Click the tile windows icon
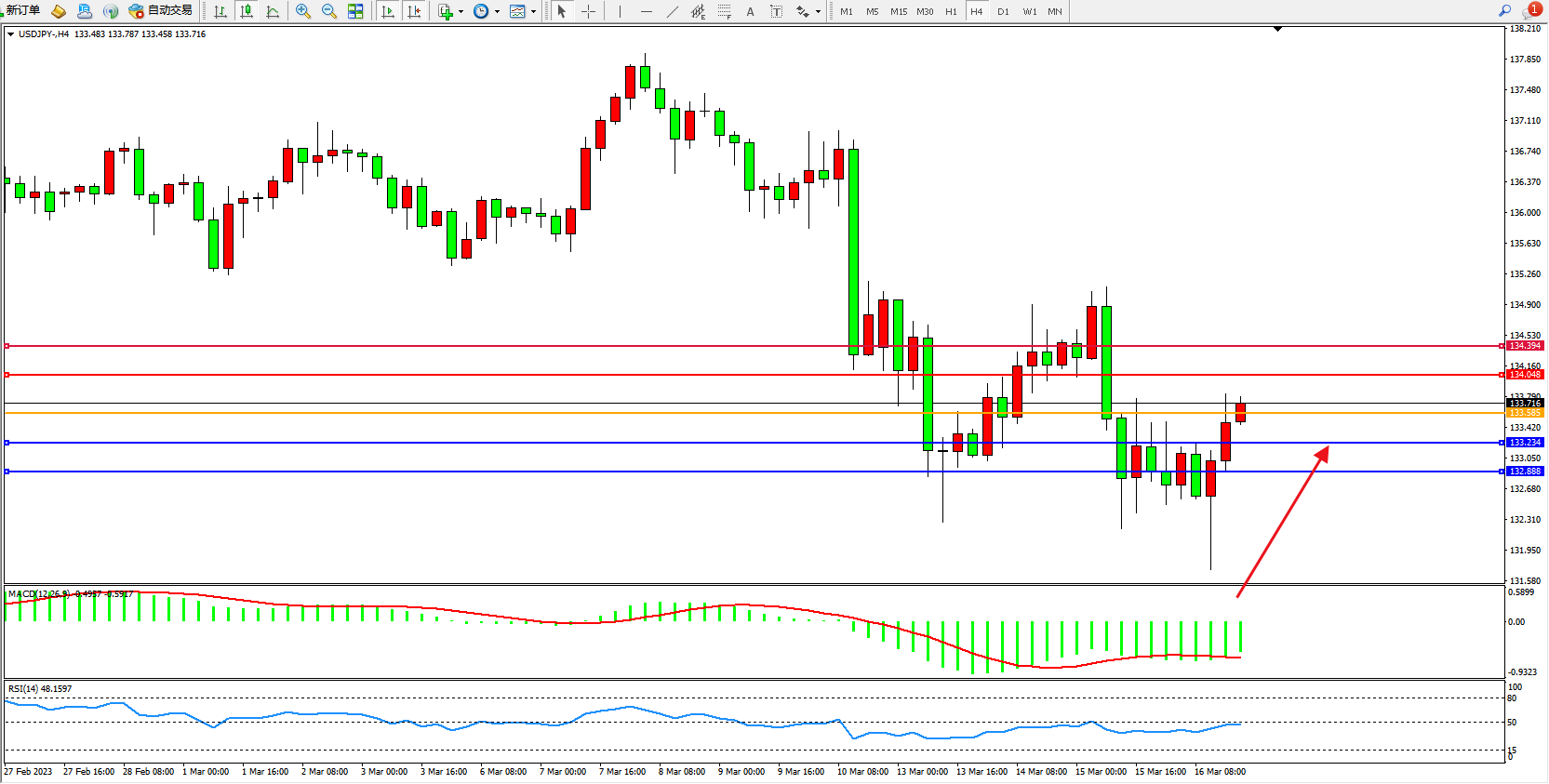1549x784 pixels. click(355, 11)
